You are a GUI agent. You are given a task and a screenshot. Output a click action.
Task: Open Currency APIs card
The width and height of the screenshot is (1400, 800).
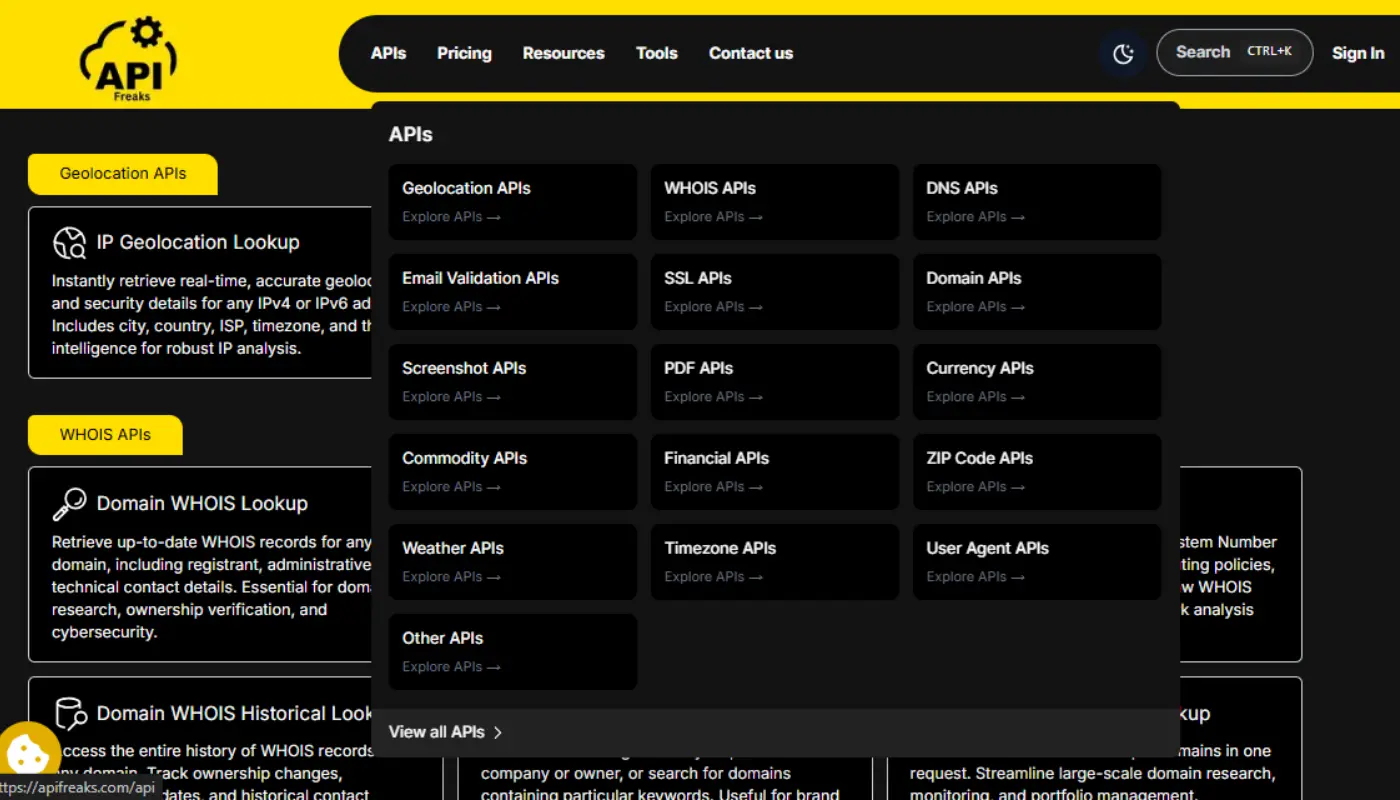[1037, 382]
